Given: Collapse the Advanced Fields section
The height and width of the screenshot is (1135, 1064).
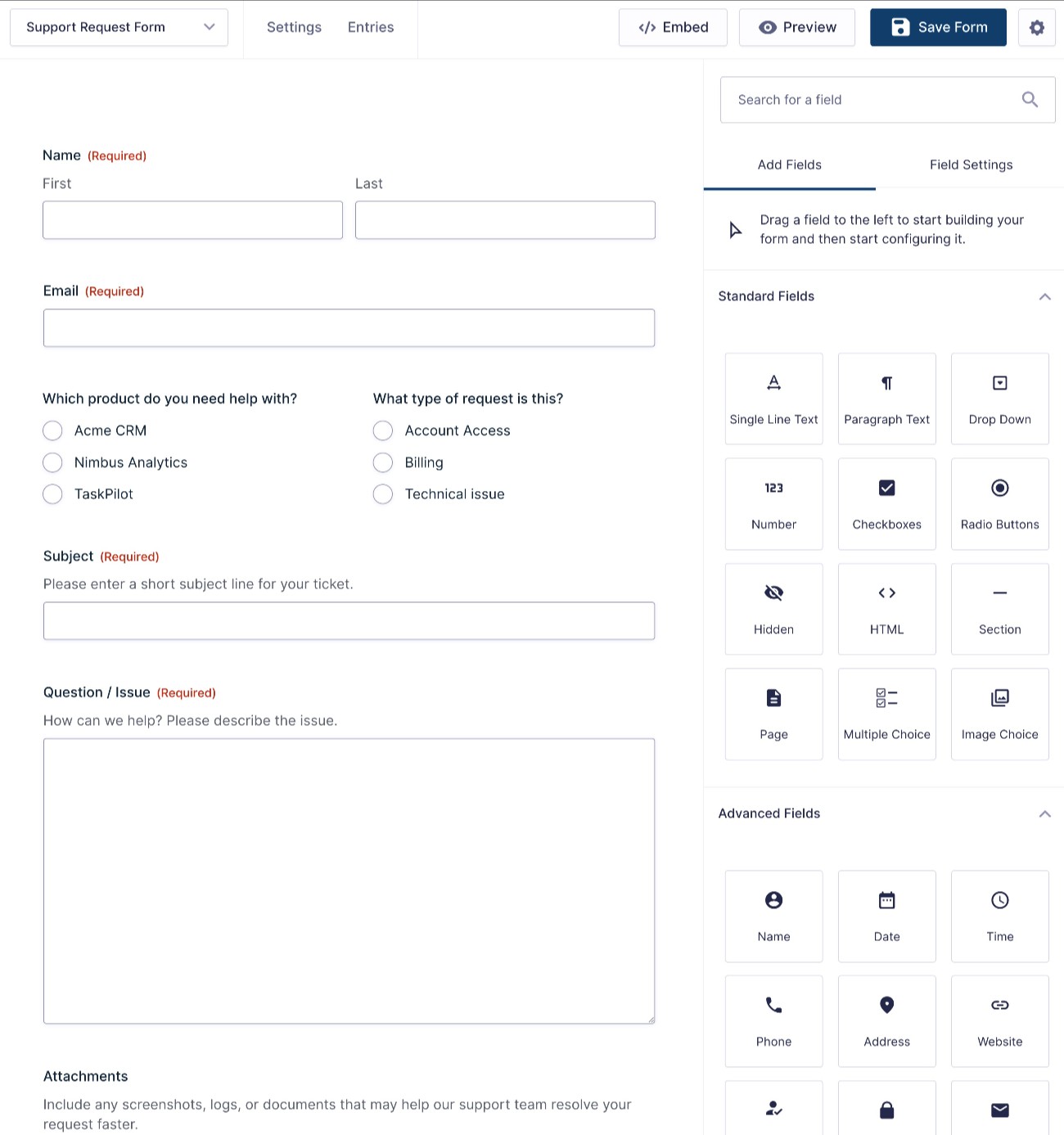Looking at the screenshot, I should tap(1044, 813).
